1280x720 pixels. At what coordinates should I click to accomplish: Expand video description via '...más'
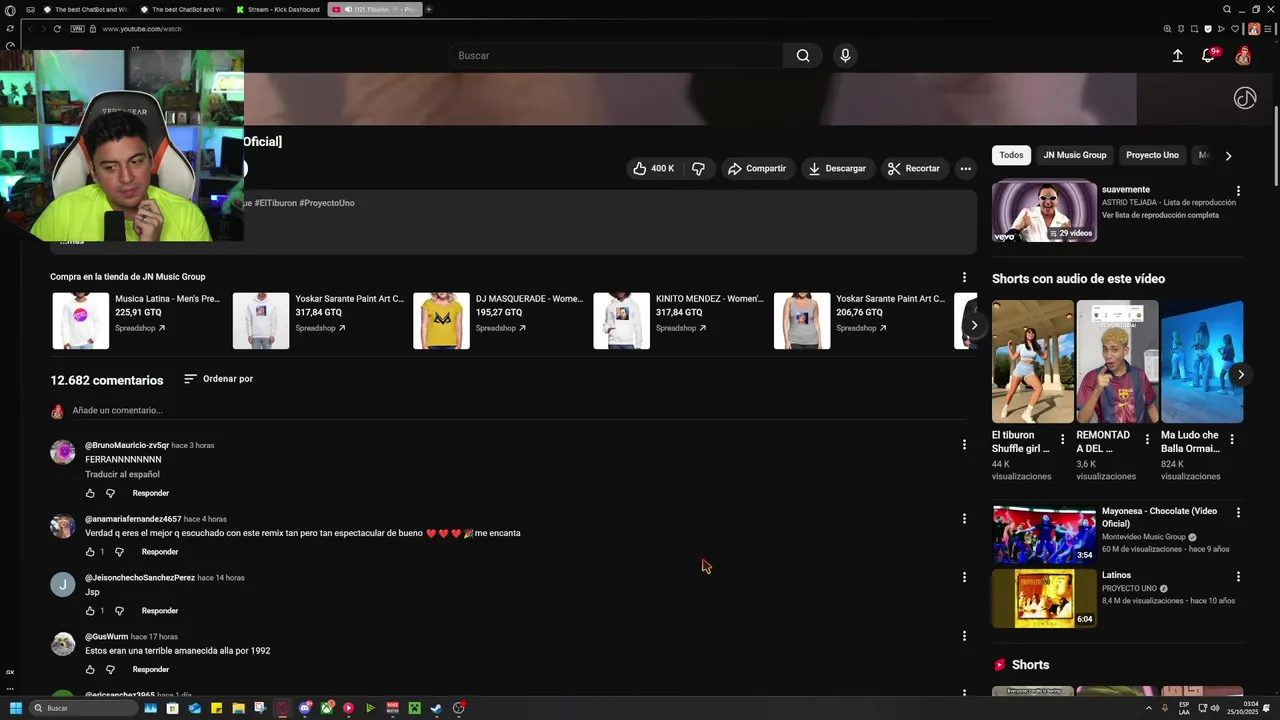71,241
